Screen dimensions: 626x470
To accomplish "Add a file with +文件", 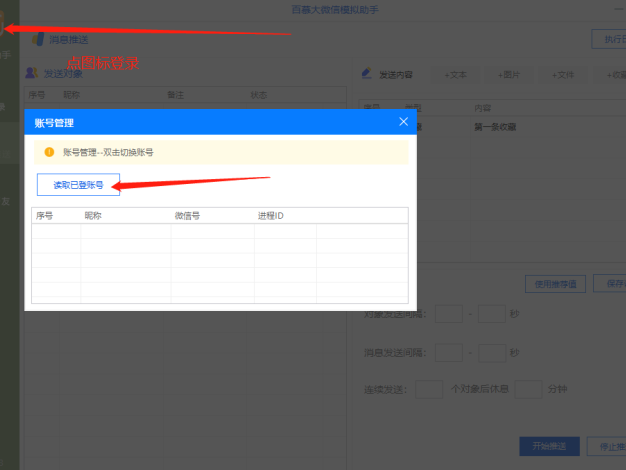I will pyautogui.click(x=563, y=75).
